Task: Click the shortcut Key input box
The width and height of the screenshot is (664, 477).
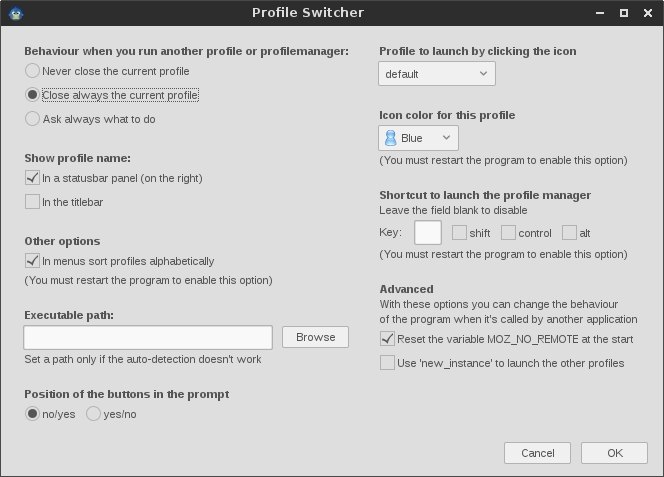Action: (428, 233)
